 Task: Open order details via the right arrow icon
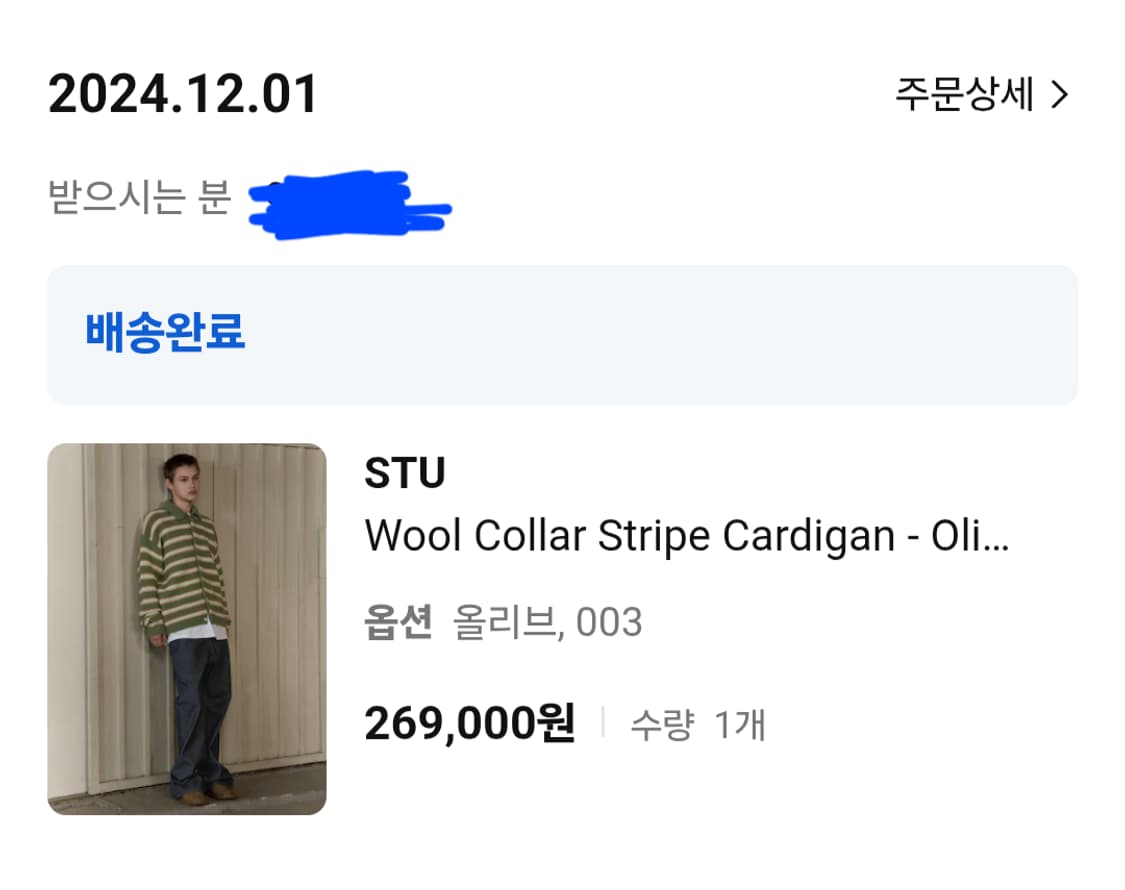1062,95
